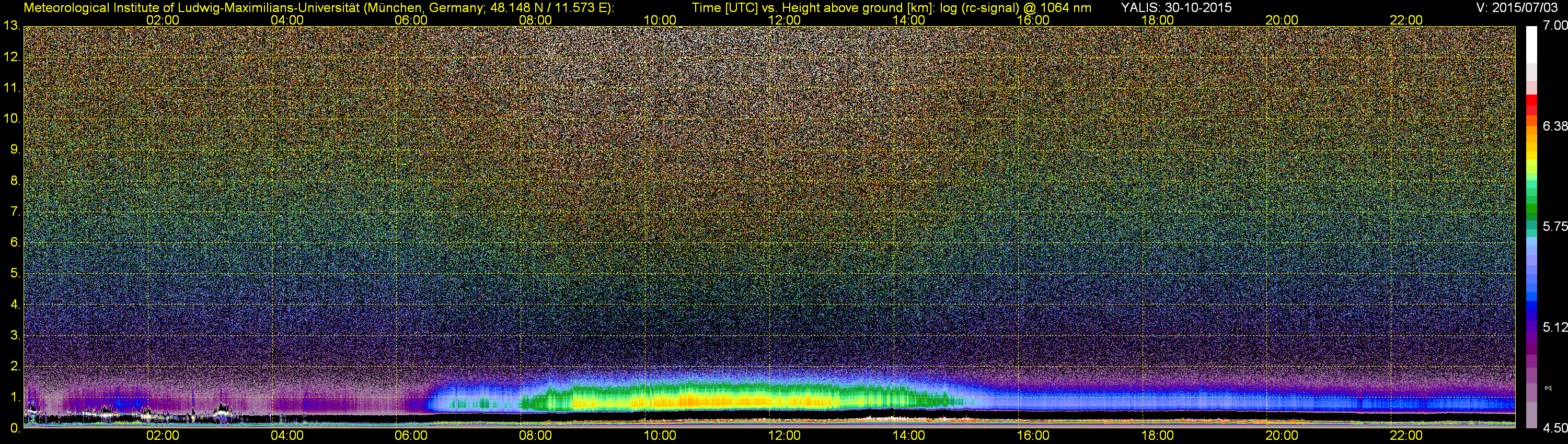Select the 'V: 2015/07/03' version label
The image size is (1568, 444).
pyautogui.click(x=1516, y=7)
